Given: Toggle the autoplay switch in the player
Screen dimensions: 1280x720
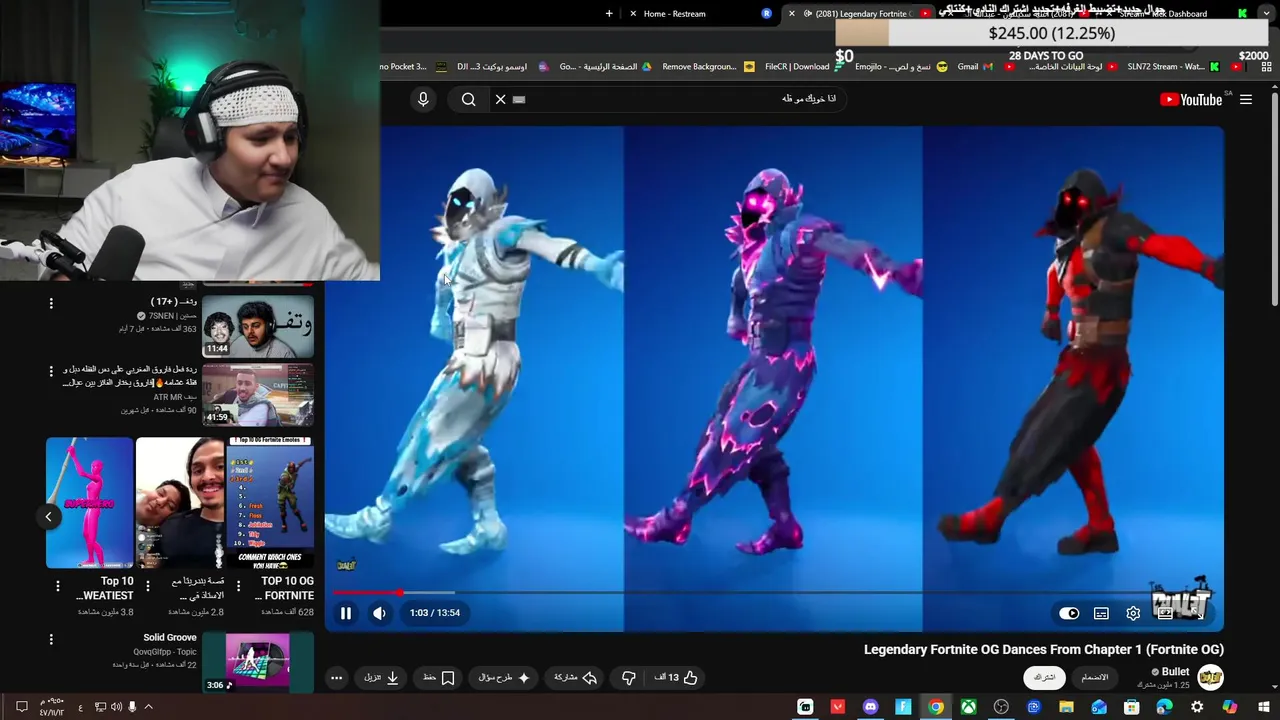Looking at the screenshot, I should point(1069,613).
